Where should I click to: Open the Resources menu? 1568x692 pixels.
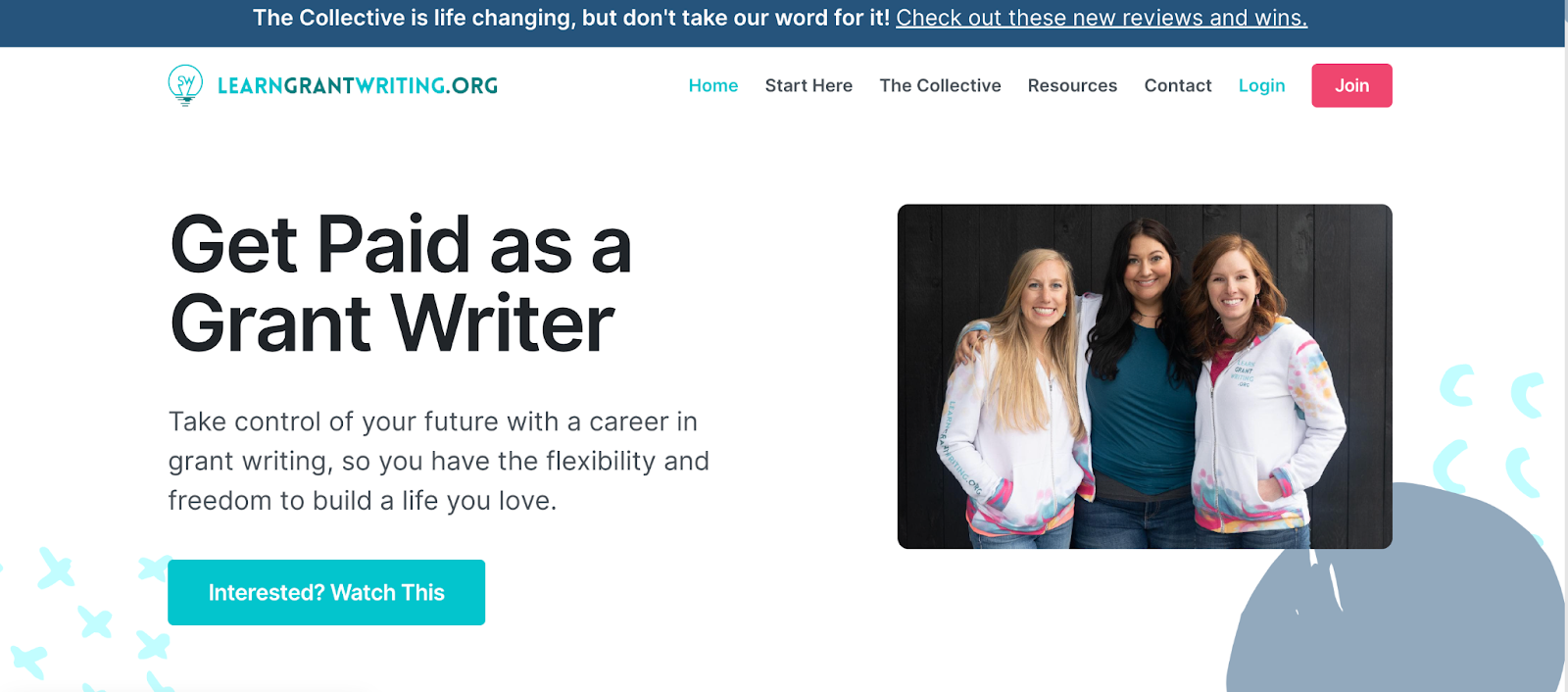(x=1071, y=85)
